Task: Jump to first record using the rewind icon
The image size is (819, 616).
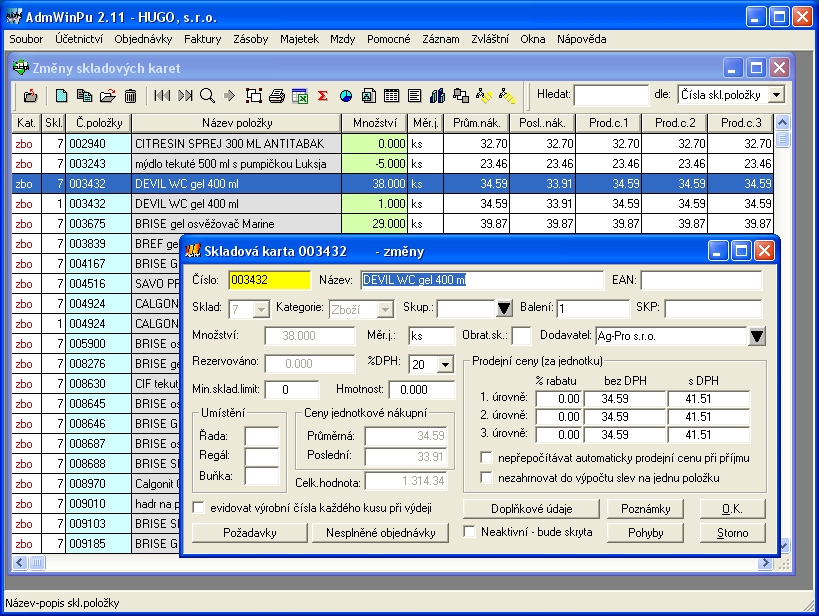Action: pos(162,96)
